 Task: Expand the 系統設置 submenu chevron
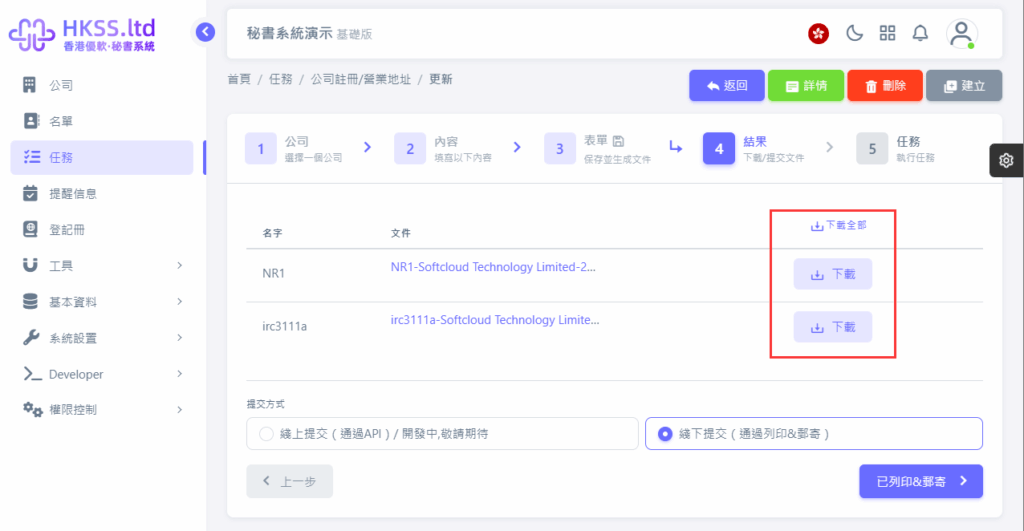(x=180, y=338)
